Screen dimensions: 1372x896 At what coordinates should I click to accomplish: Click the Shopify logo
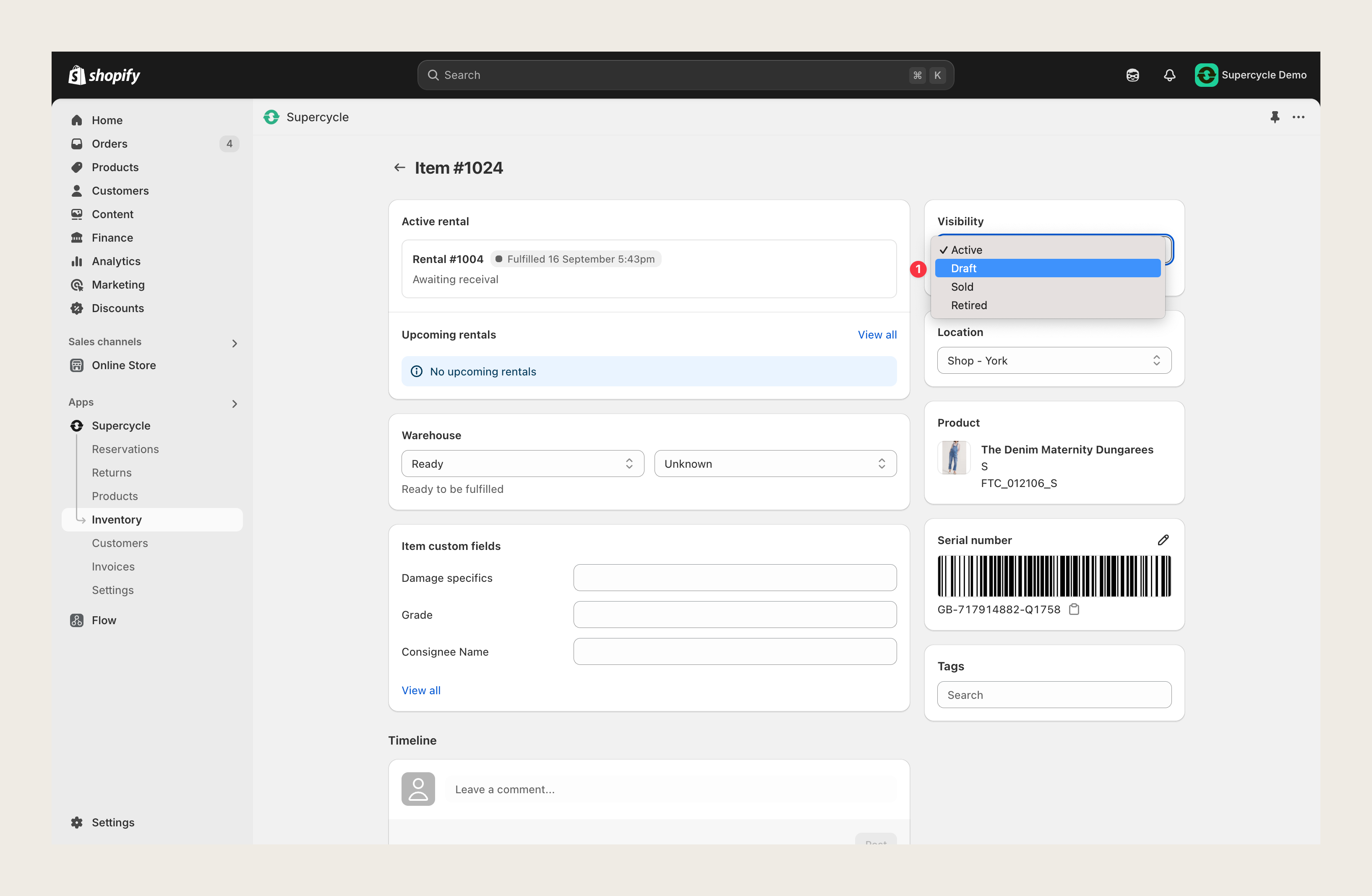(104, 75)
